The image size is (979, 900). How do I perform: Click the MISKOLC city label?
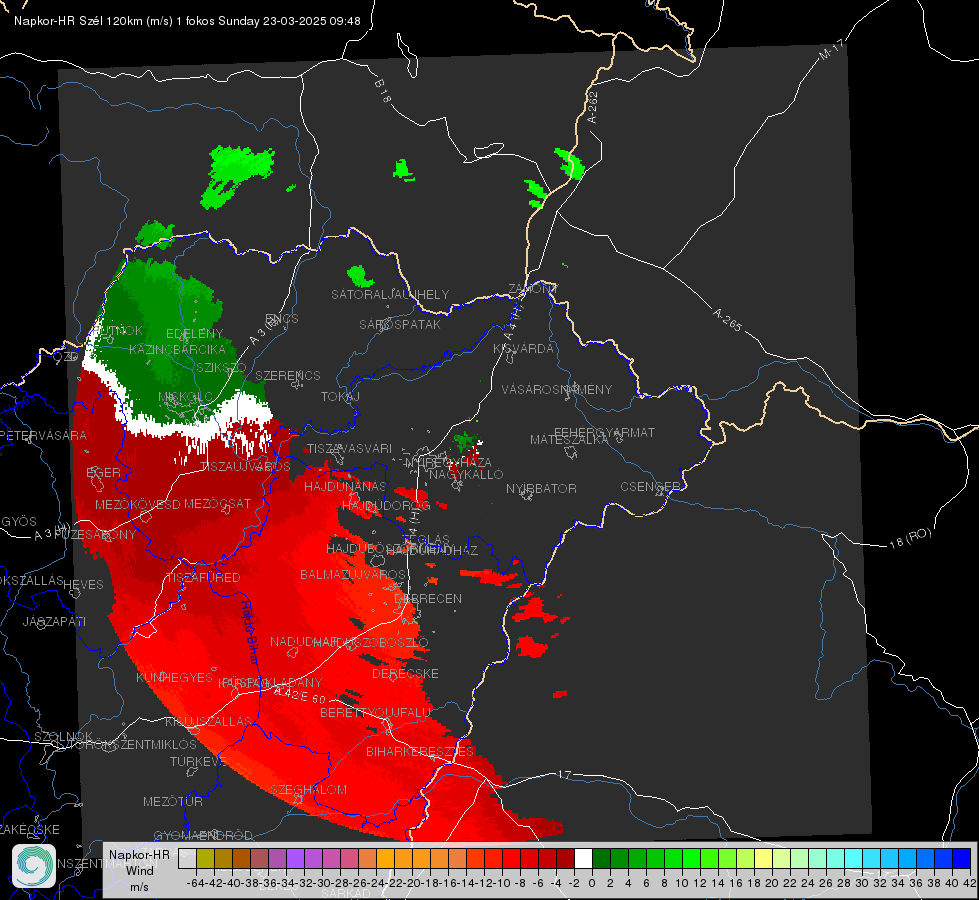click(185, 397)
